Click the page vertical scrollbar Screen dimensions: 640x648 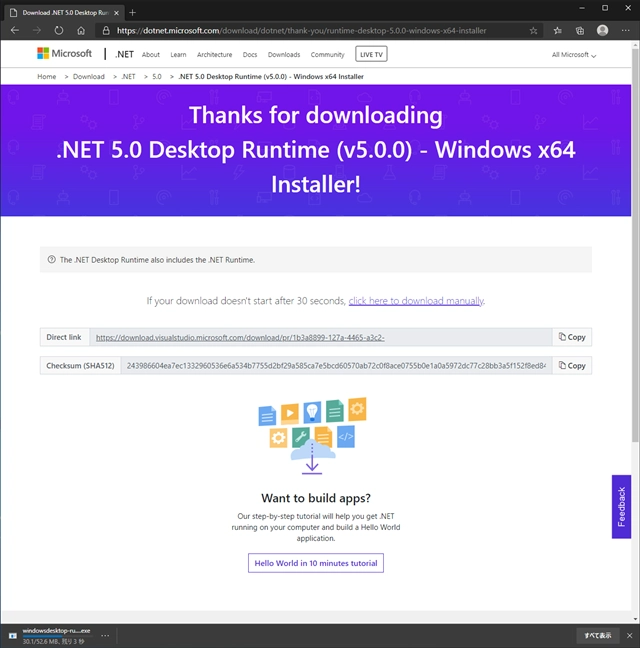(x=635, y=245)
